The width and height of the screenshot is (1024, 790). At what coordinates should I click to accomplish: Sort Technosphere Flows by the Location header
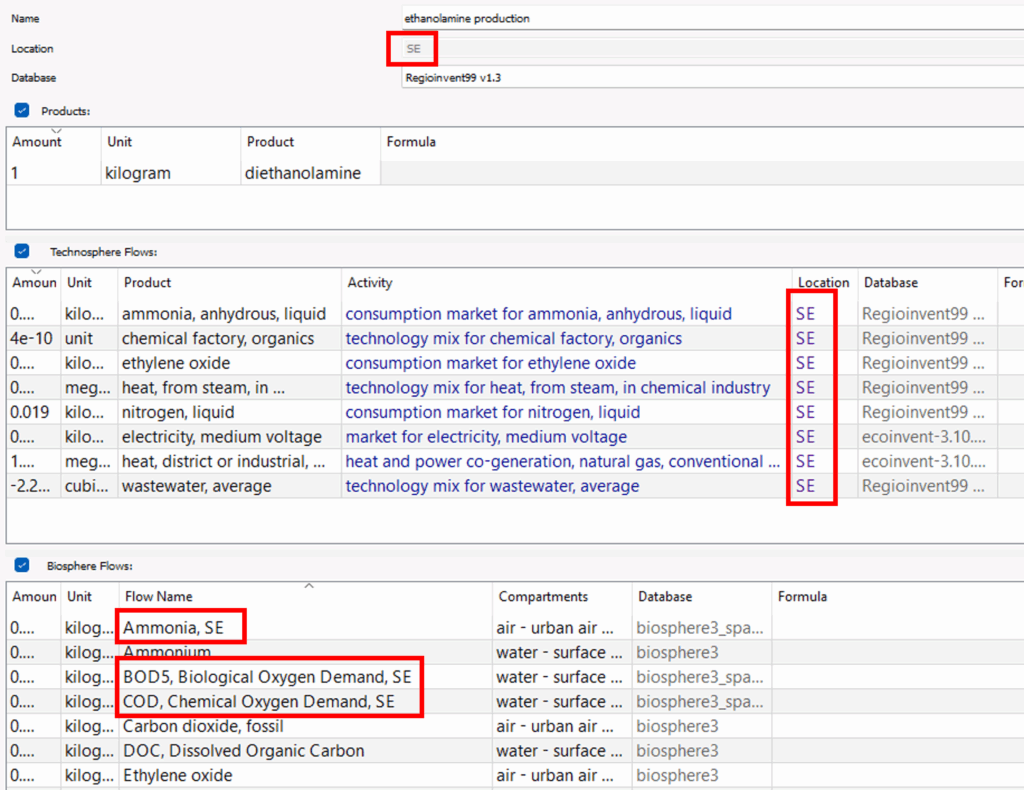pyautogui.click(x=824, y=283)
